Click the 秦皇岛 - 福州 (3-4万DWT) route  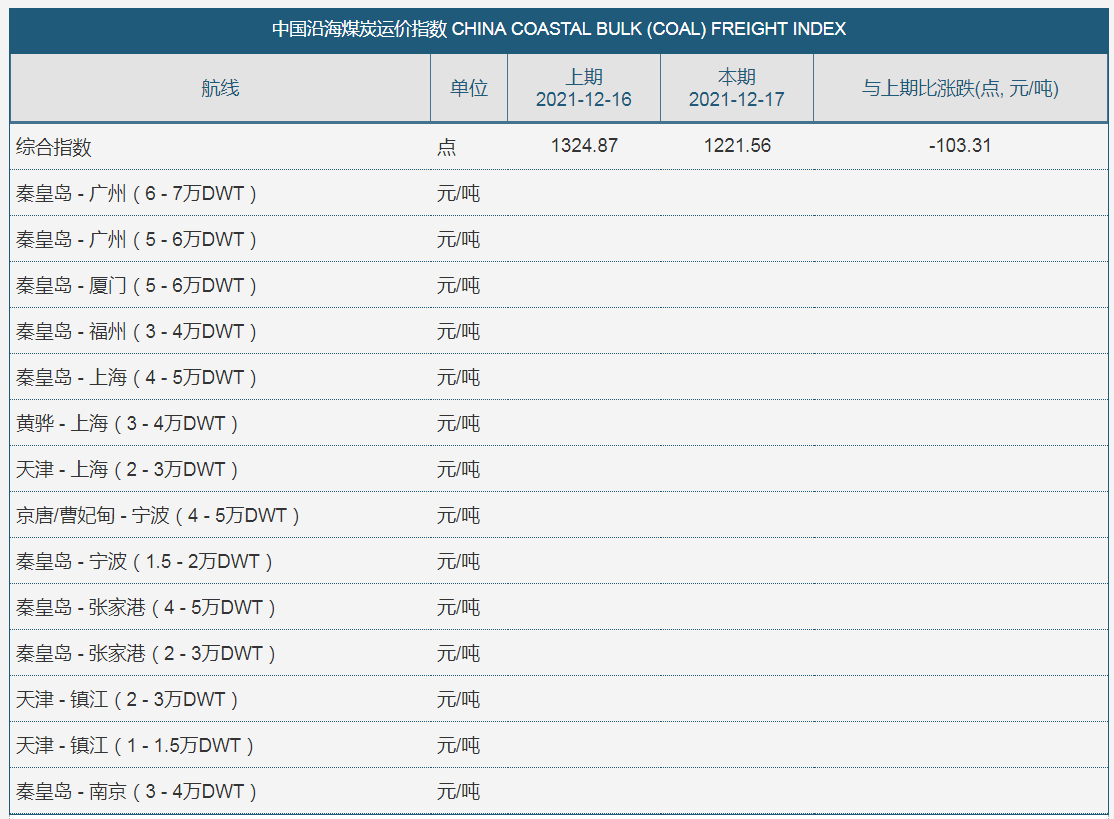tap(137, 331)
